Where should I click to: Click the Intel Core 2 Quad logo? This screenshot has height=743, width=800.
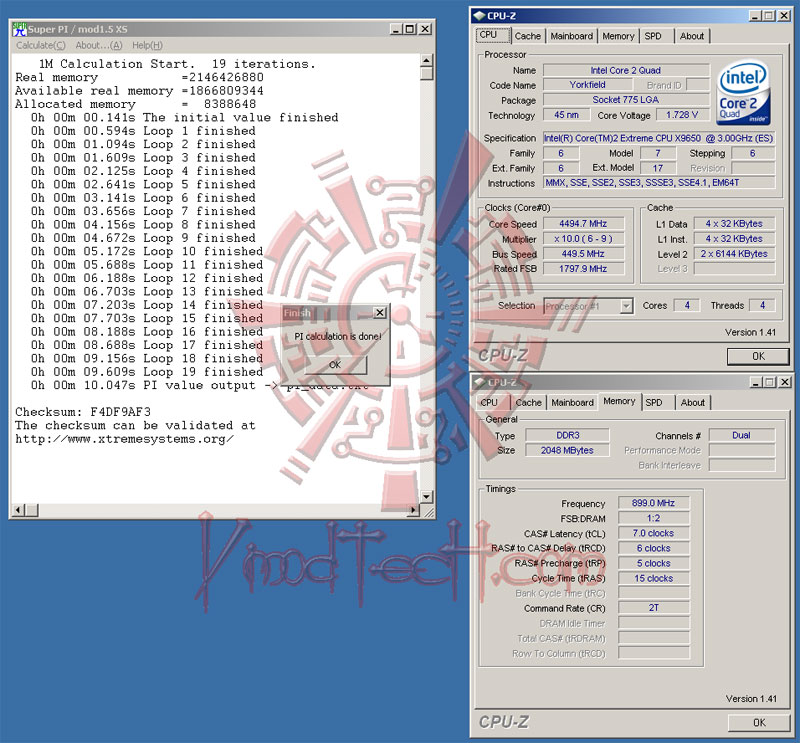click(743, 92)
